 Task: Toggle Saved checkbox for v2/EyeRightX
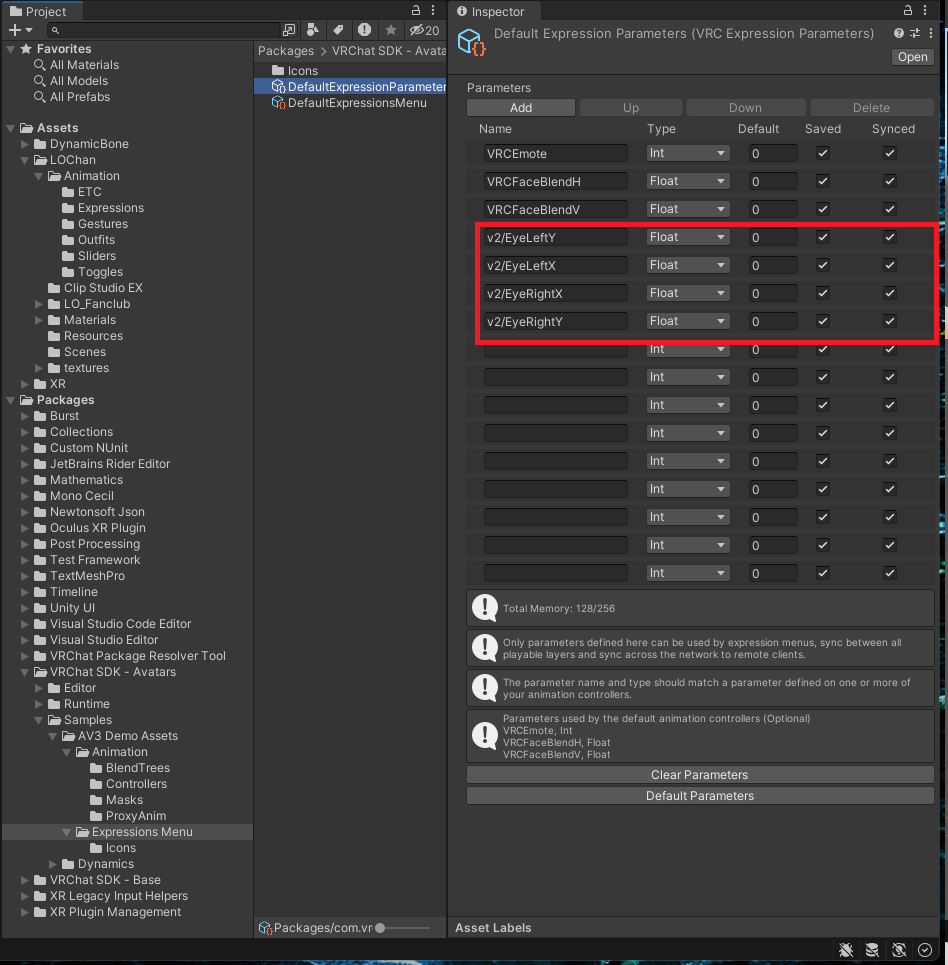point(823,293)
